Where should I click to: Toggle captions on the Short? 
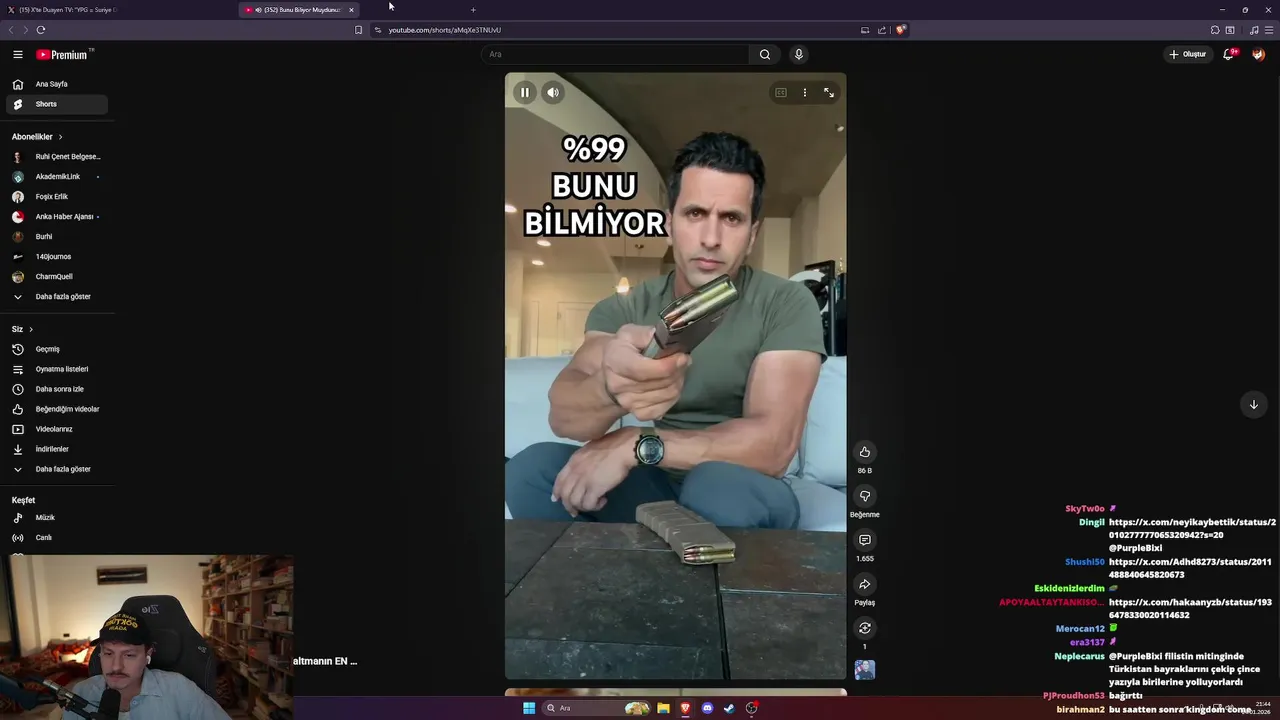(x=781, y=93)
